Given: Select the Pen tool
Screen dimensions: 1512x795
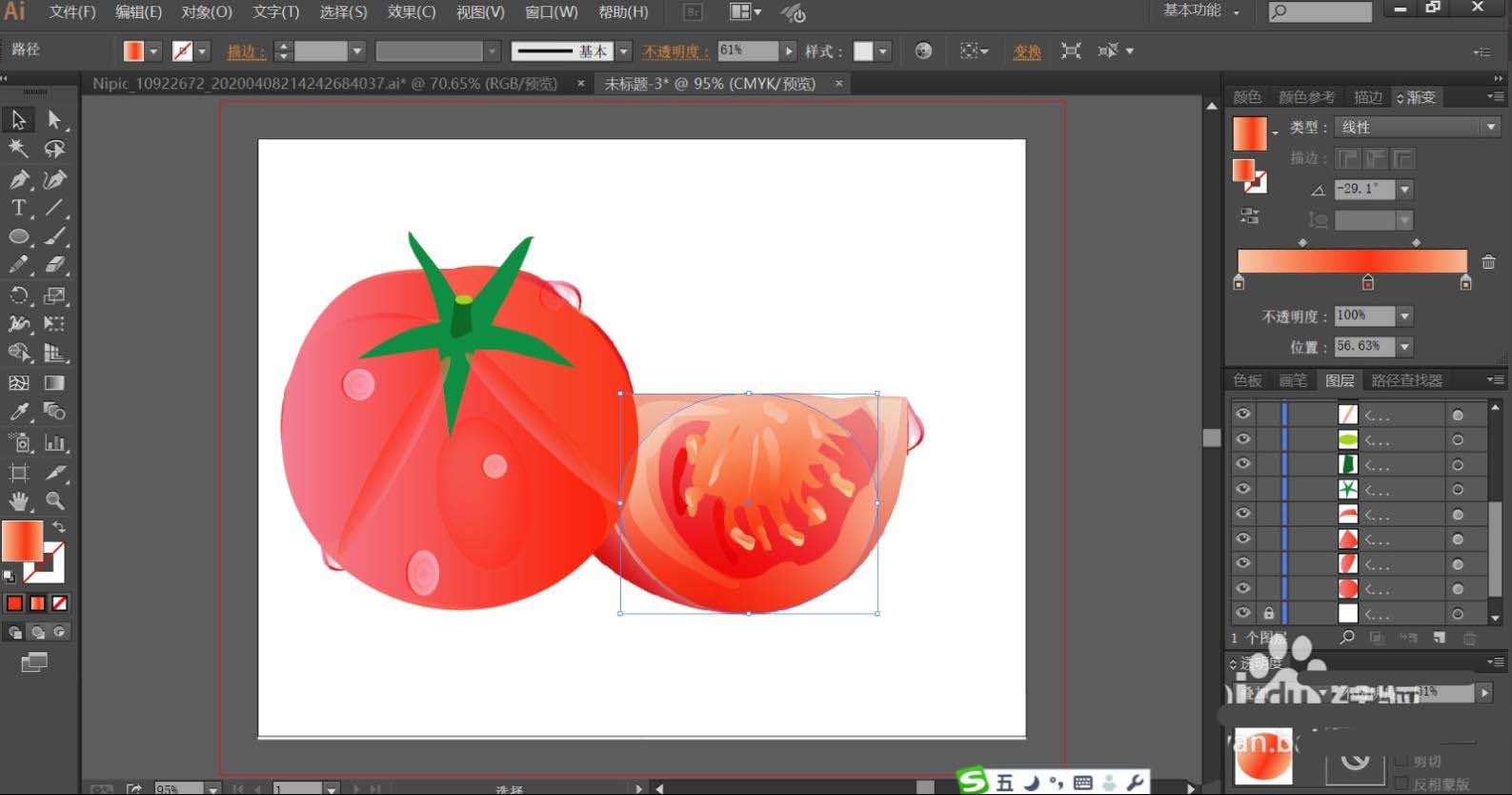Looking at the screenshot, I should [x=18, y=178].
